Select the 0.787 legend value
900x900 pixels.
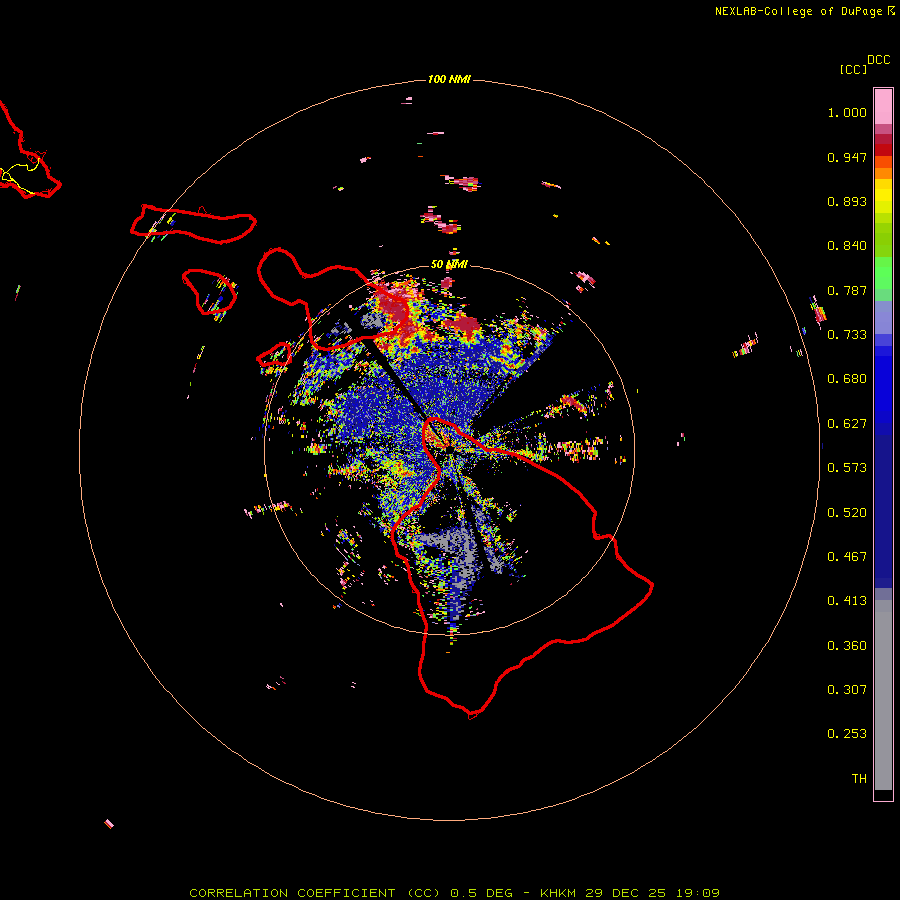click(x=847, y=290)
